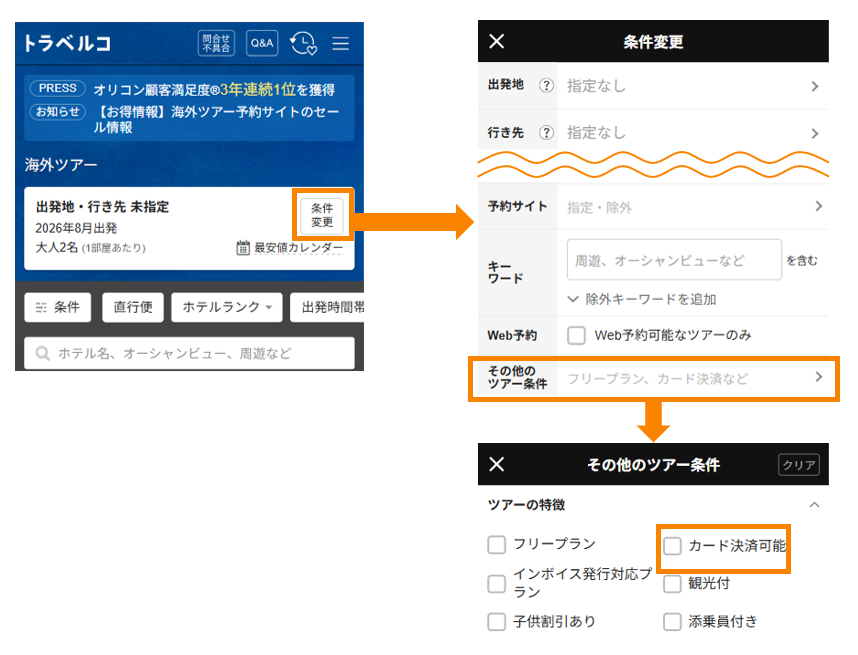The image size is (858, 655).
Task: Click the PRESS tag label
Action: pyautogui.click(x=57, y=88)
